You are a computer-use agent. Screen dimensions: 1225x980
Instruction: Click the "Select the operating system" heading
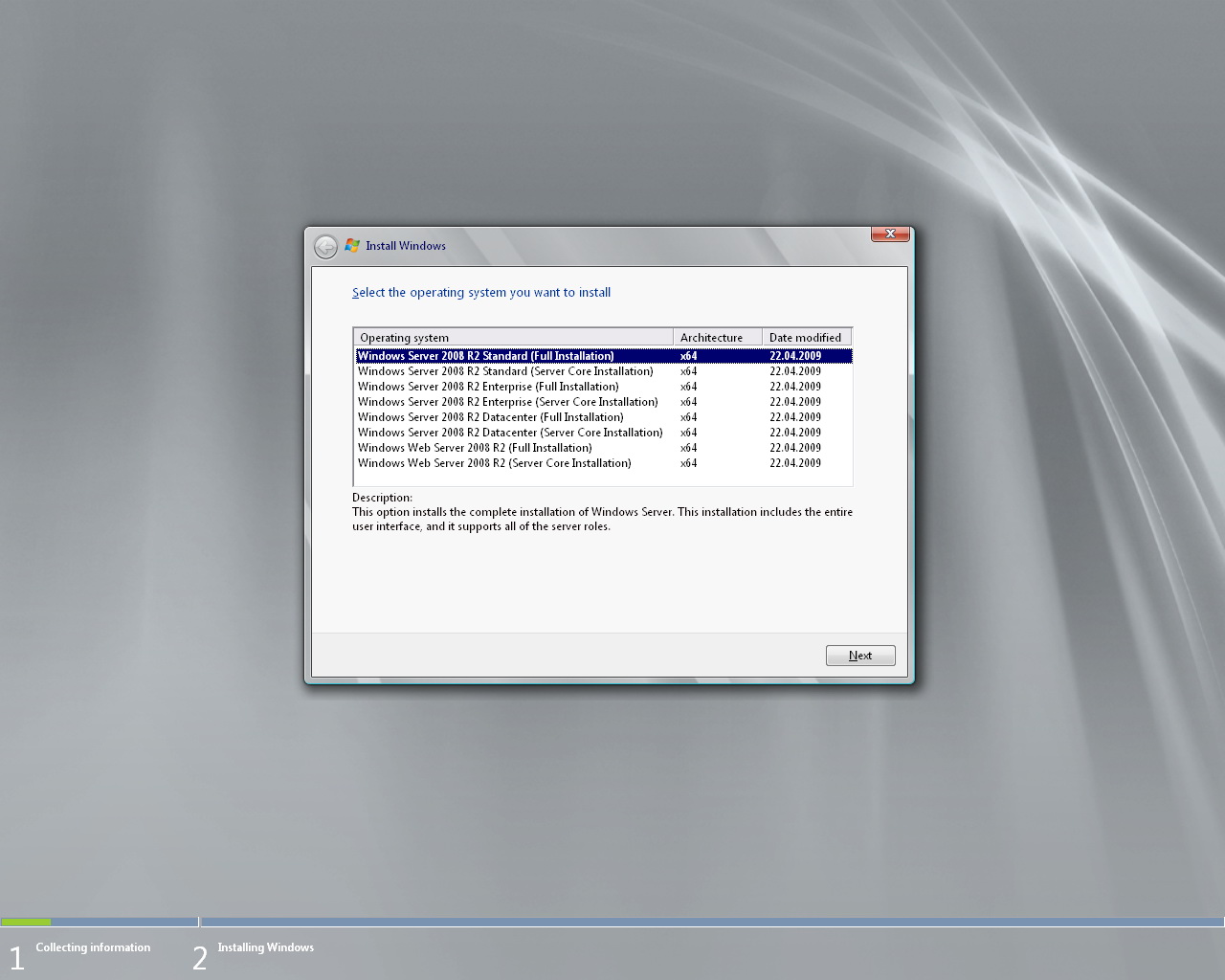(480, 293)
